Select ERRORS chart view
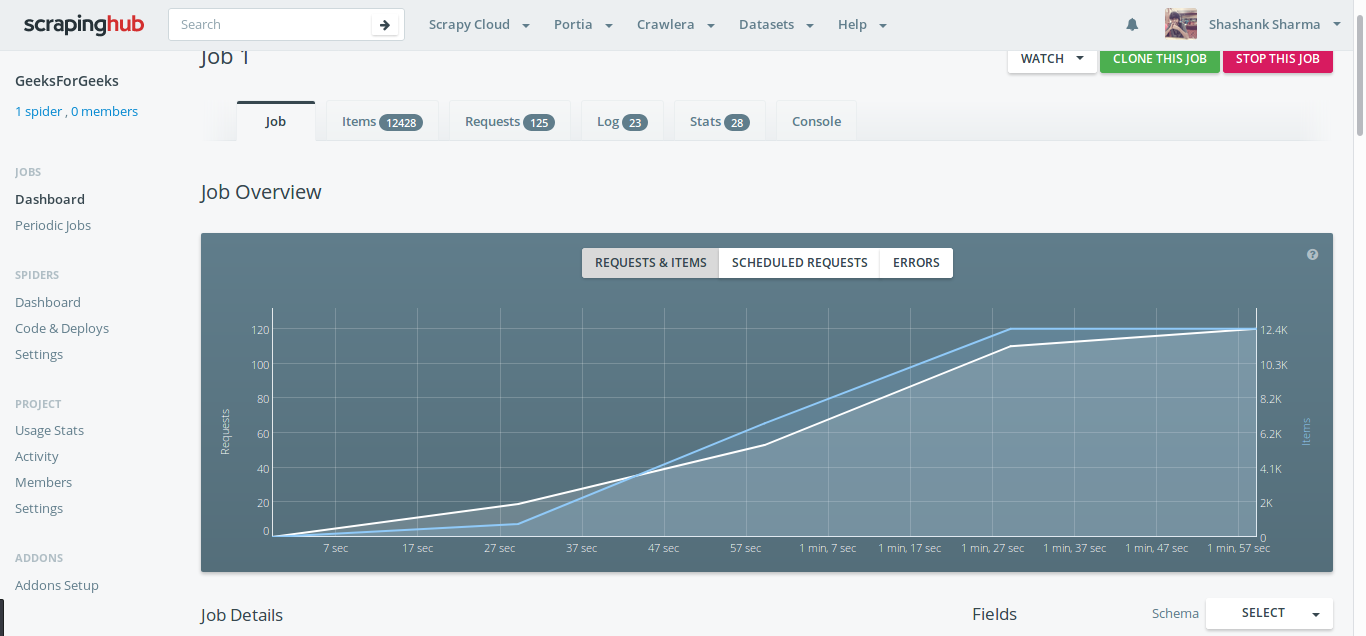The height and width of the screenshot is (636, 1366). (x=916, y=263)
